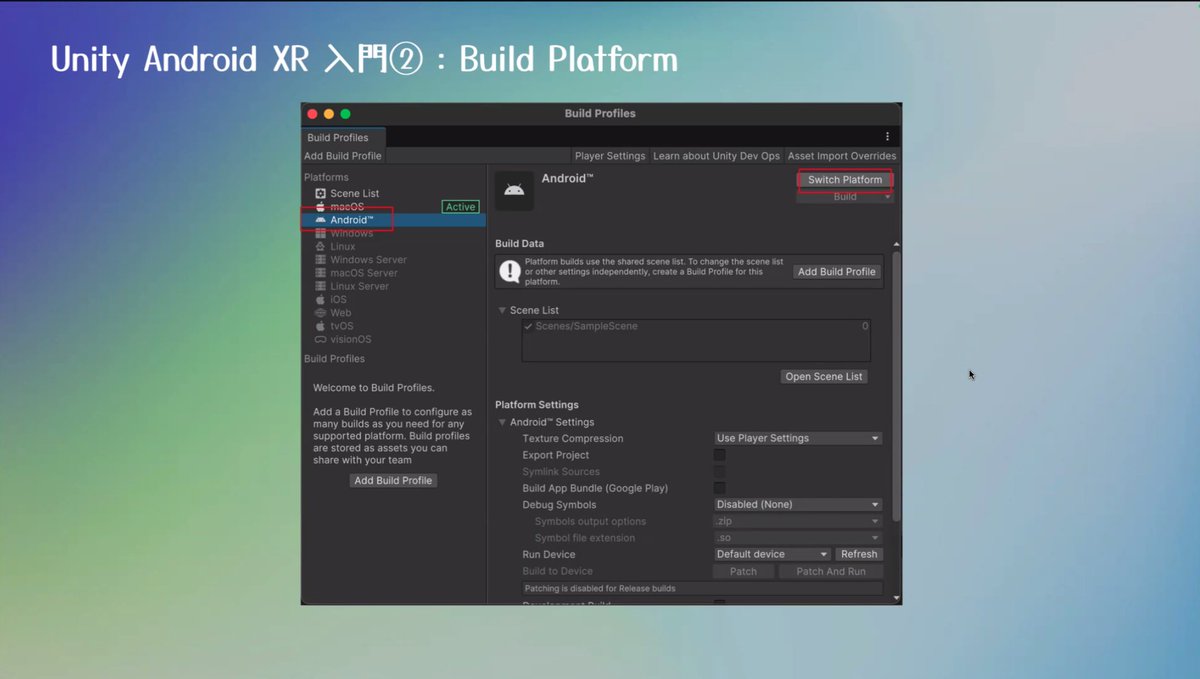The height and width of the screenshot is (679, 1200).
Task: Click the Linux penguin platform icon
Action: tap(320, 246)
